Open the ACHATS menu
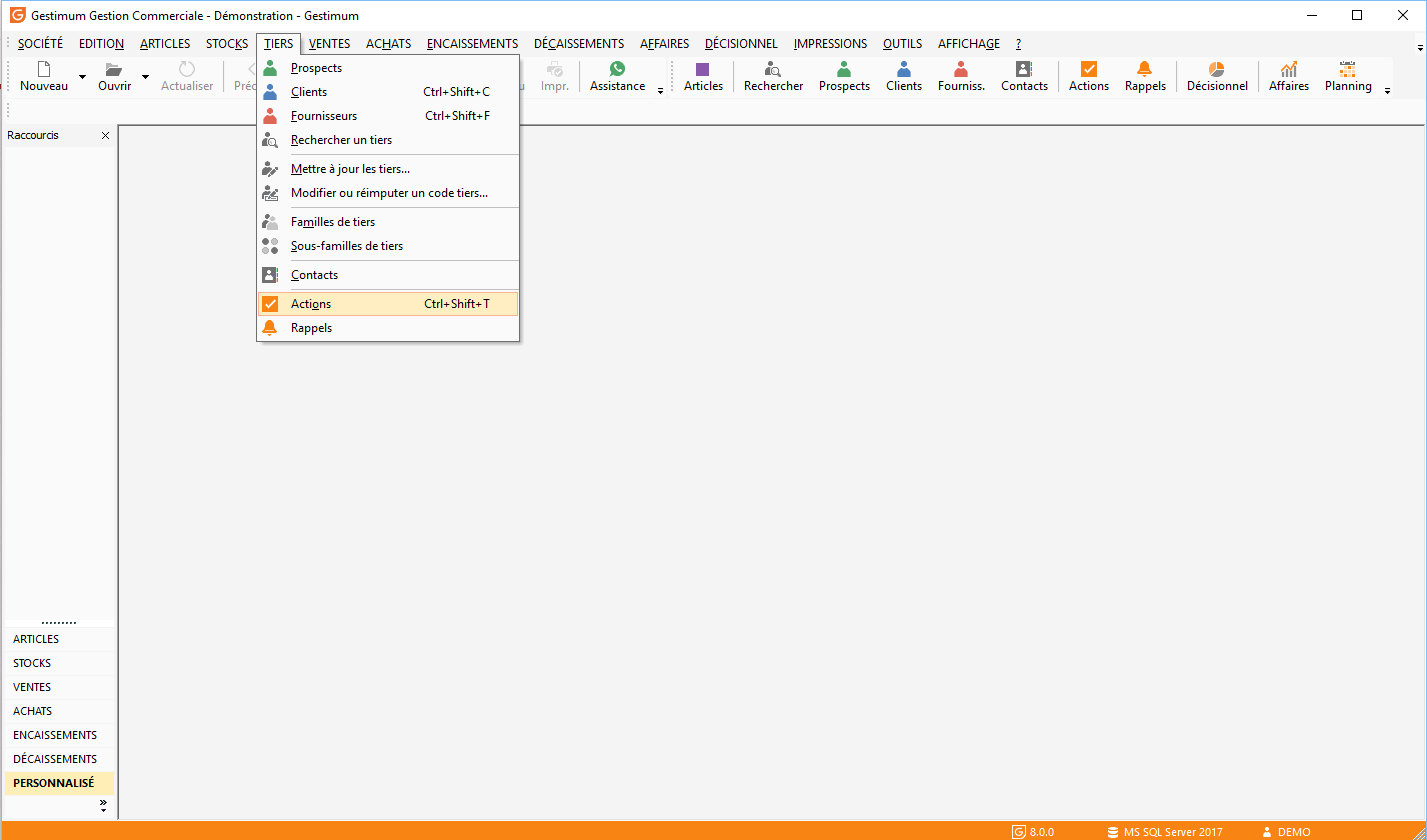Screen dimensions: 1427x840 (388, 44)
